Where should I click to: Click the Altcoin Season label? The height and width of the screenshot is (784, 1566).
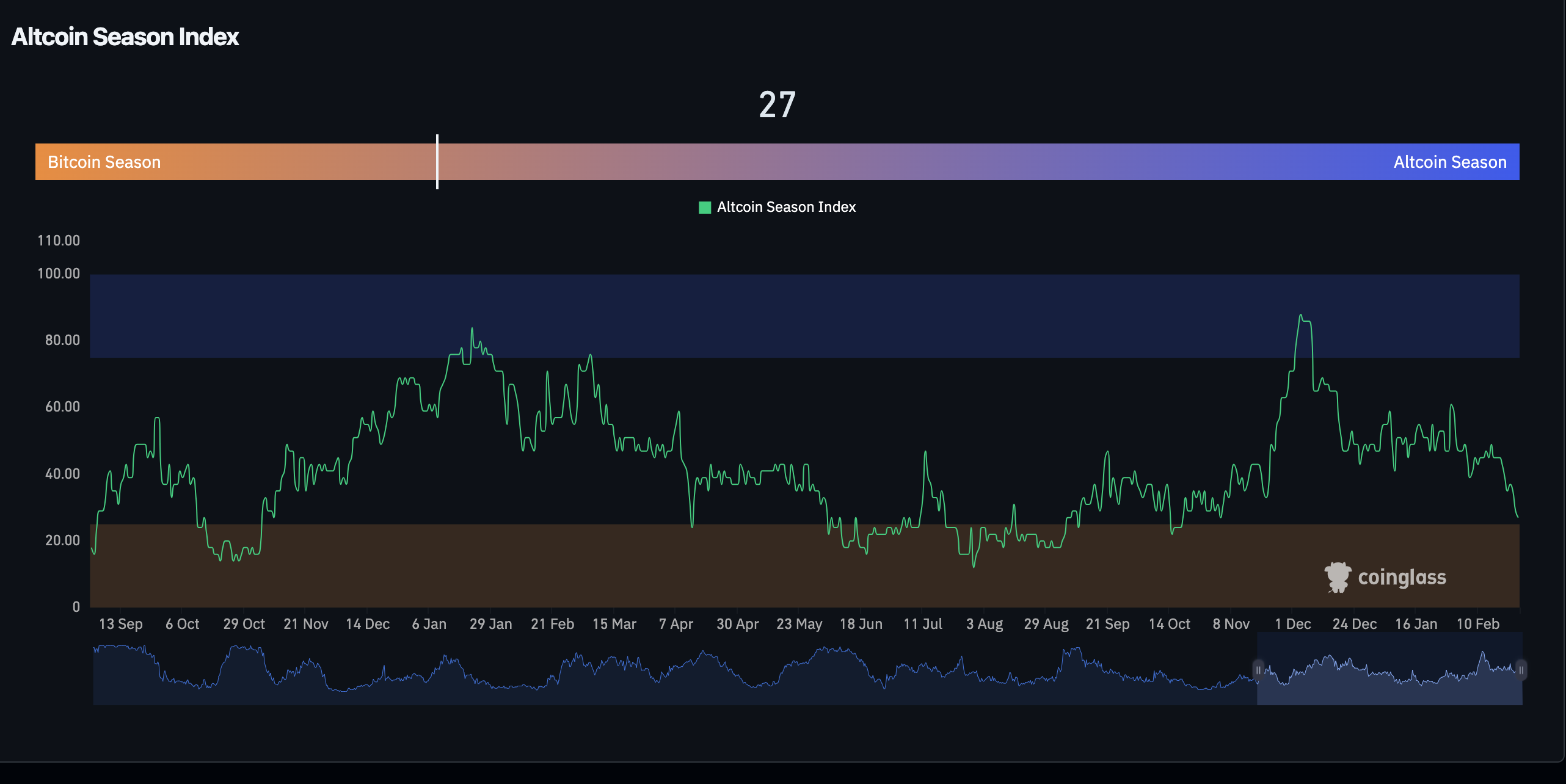tap(1450, 162)
